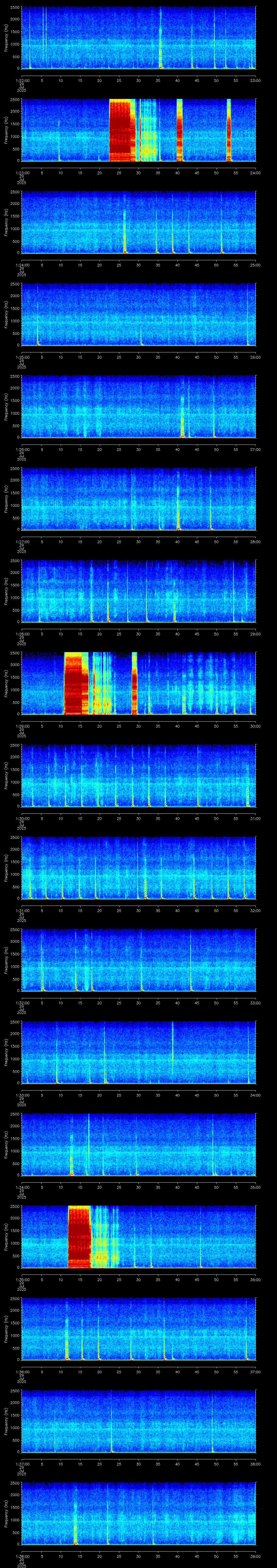The width and height of the screenshot is (277, 1568).
Task: Open the 1:32:00 spectrogram panel
Action: 138,960
